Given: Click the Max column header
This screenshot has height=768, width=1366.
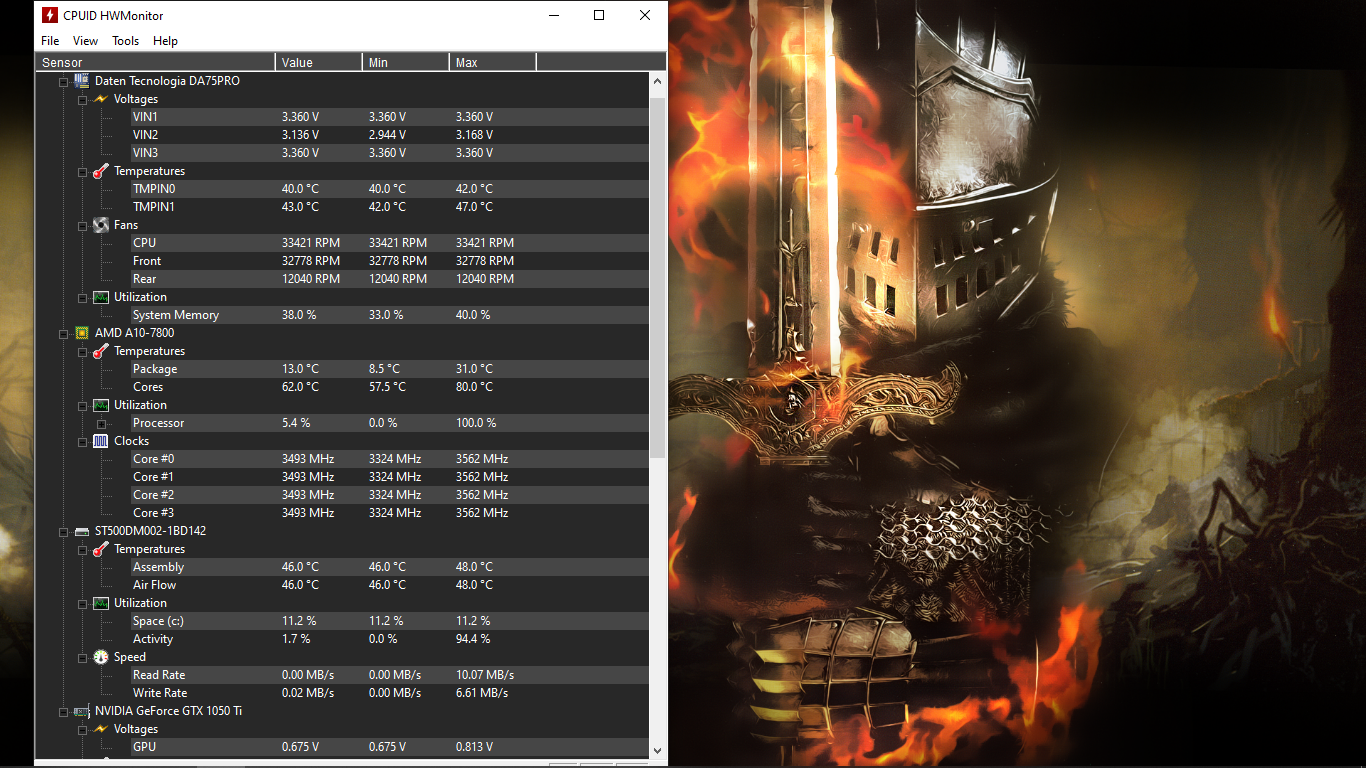Looking at the screenshot, I should (x=493, y=62).
